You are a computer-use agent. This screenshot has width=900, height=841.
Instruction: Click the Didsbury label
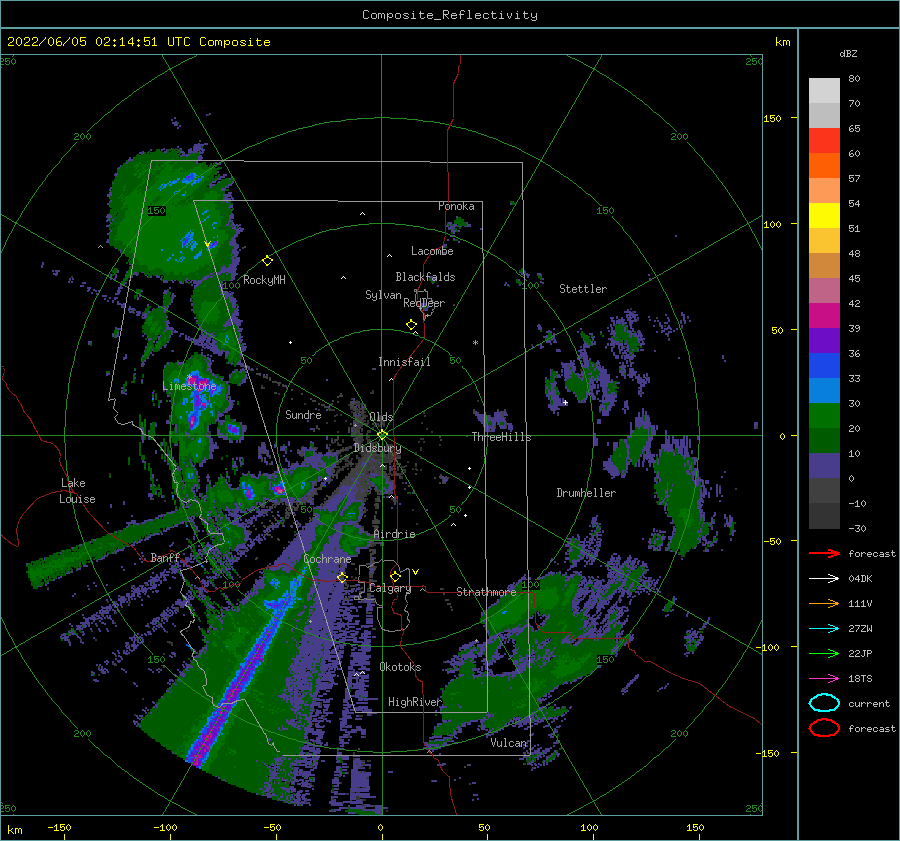point(377,448)
